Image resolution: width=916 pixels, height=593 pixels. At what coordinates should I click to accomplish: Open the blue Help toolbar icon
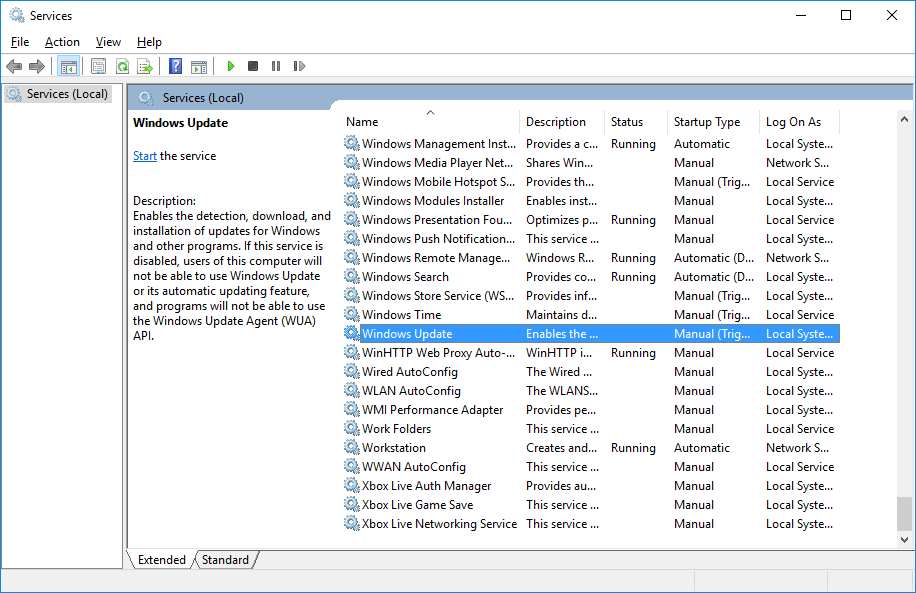[x=175, y=66]
